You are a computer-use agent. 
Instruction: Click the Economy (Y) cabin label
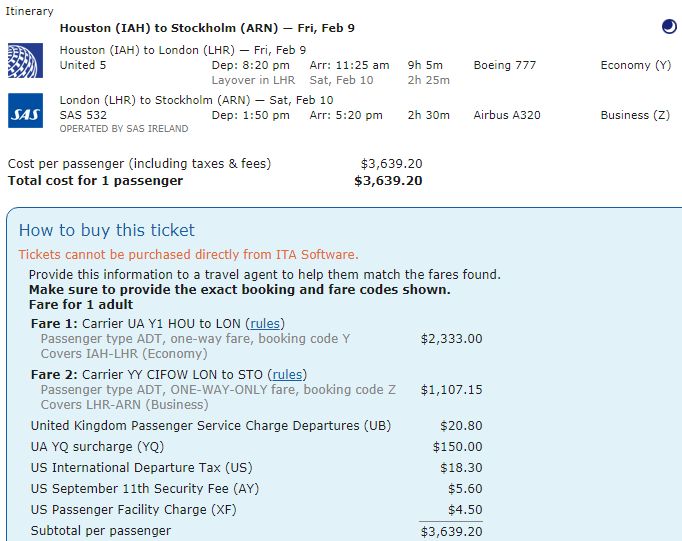(636, 65)
